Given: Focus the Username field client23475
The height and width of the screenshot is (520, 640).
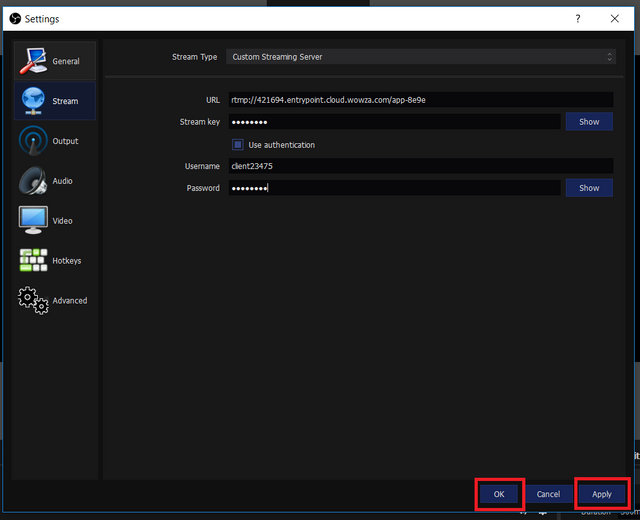Looking at the screenshot, I should 421,166.
